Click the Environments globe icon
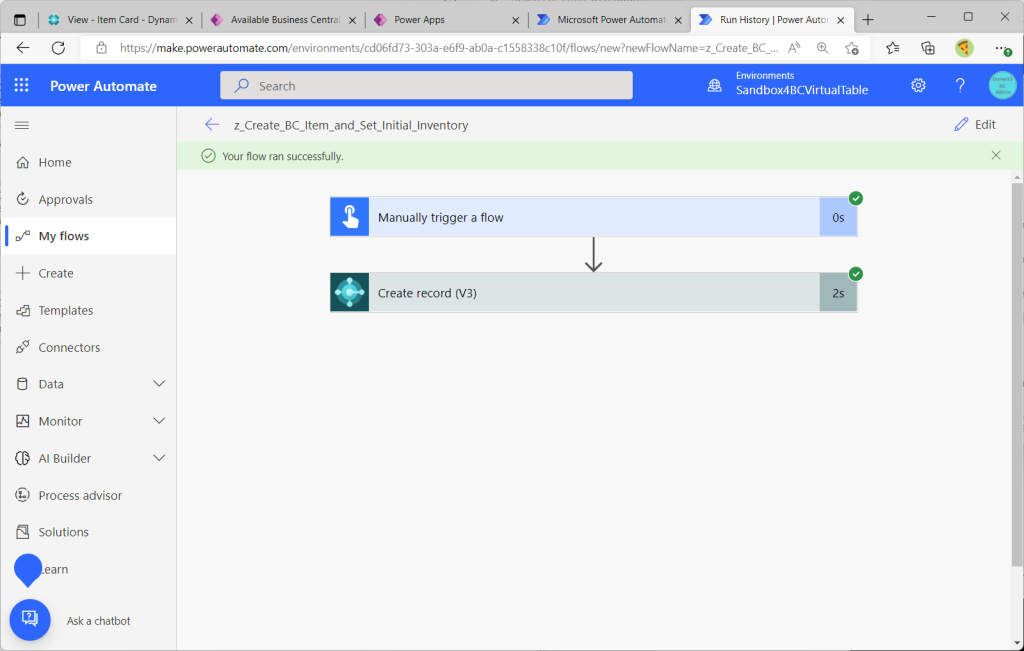The height and width of the screenshot is (651, 1024). coord(714,86)
